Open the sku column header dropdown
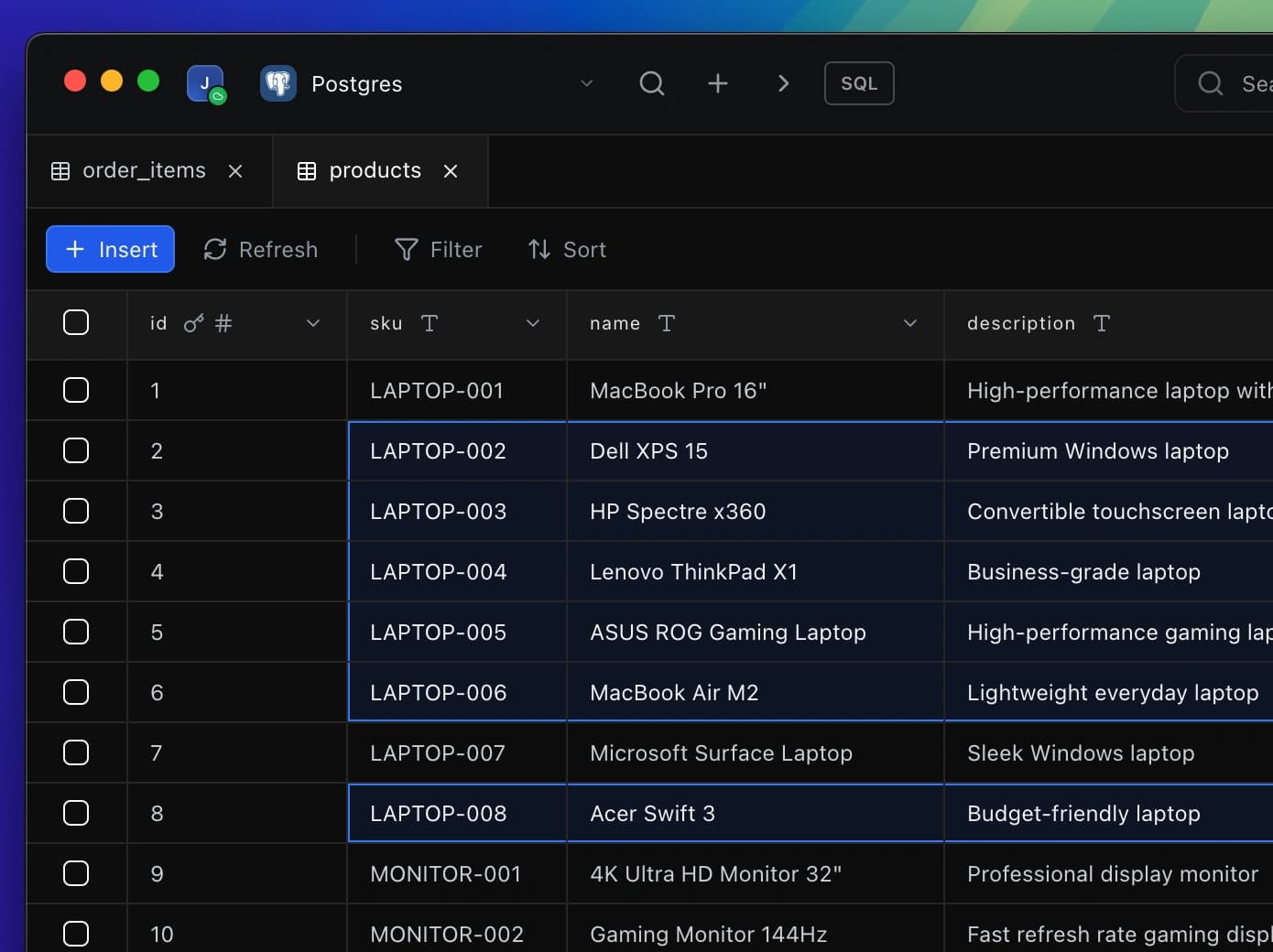 click(533, 323)
